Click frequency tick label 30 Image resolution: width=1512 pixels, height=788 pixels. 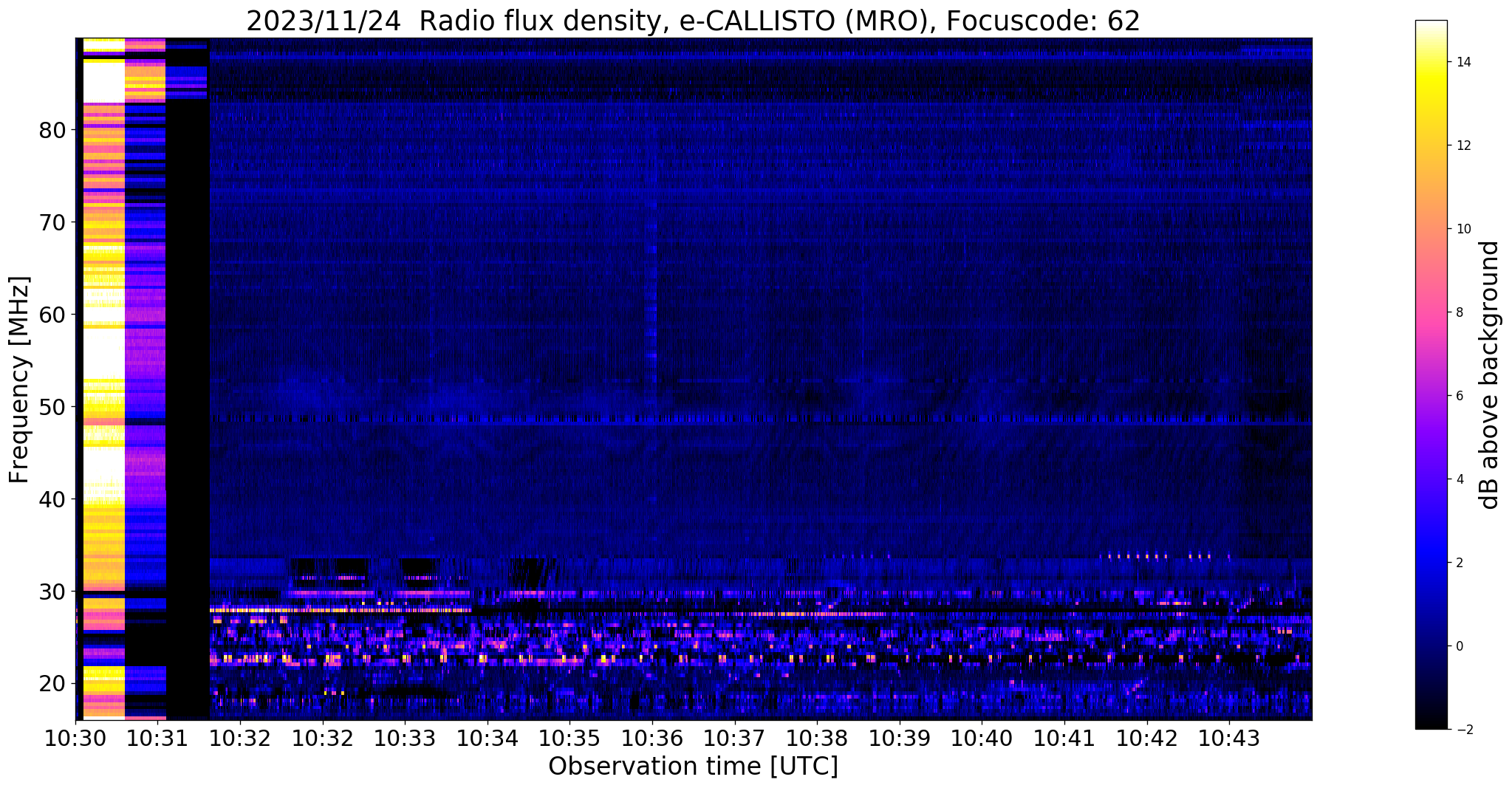pos(52,592)
